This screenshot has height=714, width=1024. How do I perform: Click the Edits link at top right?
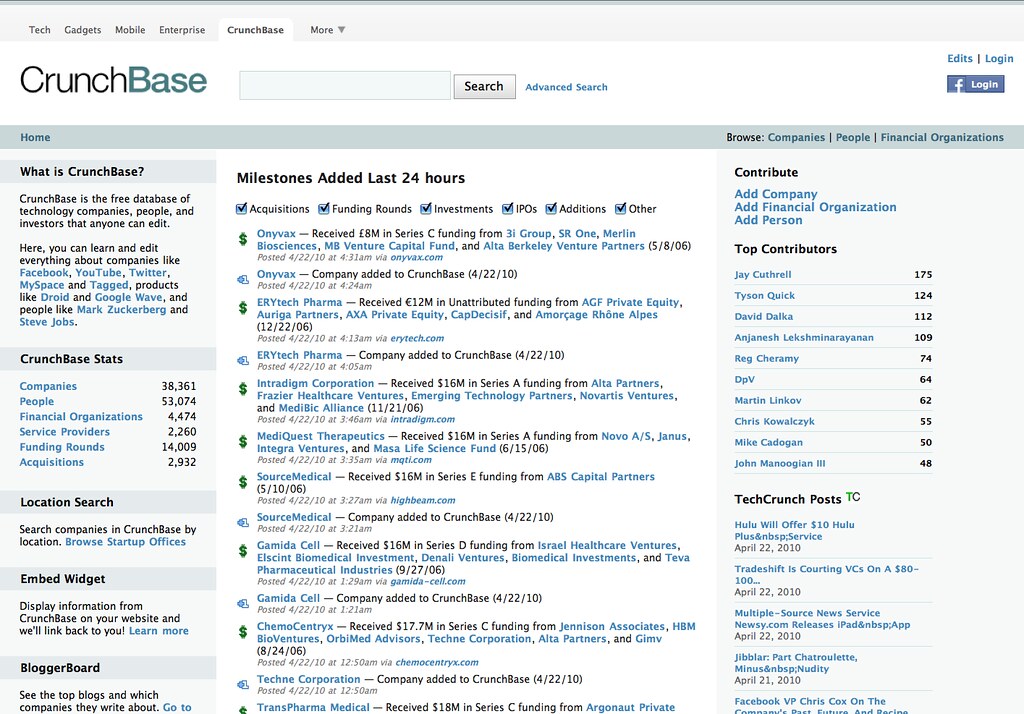click(959, 58)
